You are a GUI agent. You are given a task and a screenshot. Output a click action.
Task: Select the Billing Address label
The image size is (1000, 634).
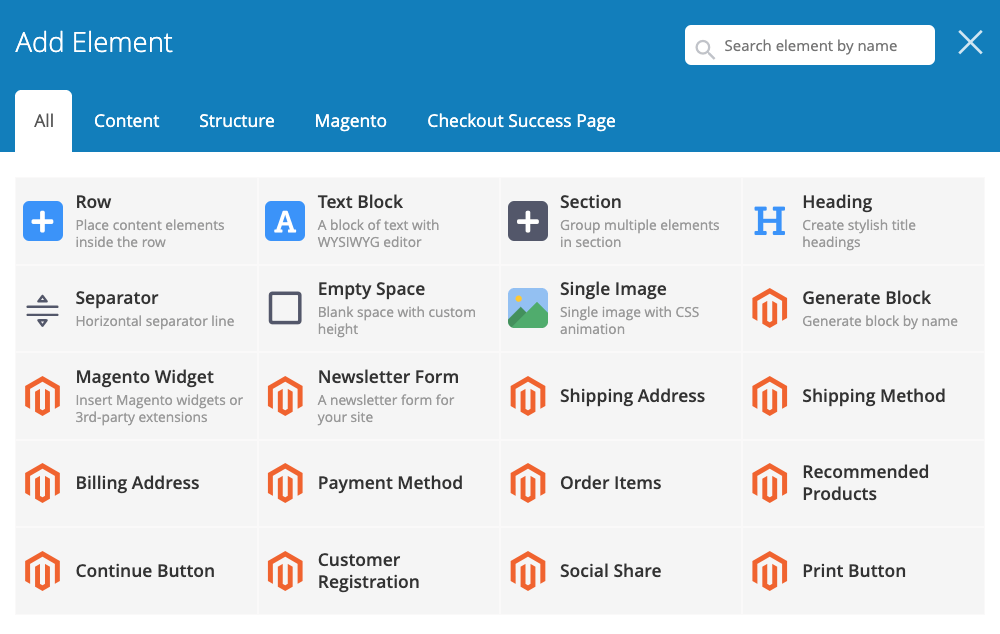click(x=137, y=483)
